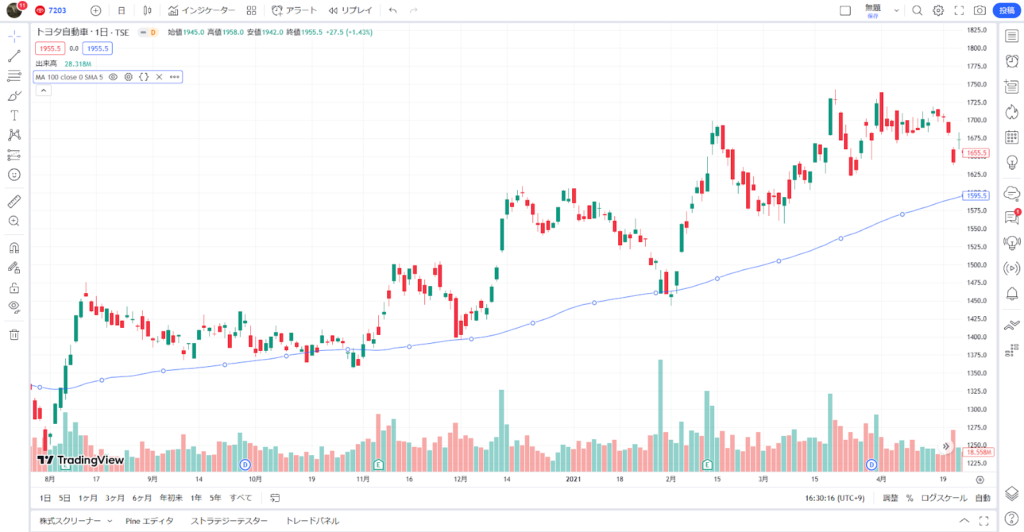Open the data window panel icon

coord(1012,86)
